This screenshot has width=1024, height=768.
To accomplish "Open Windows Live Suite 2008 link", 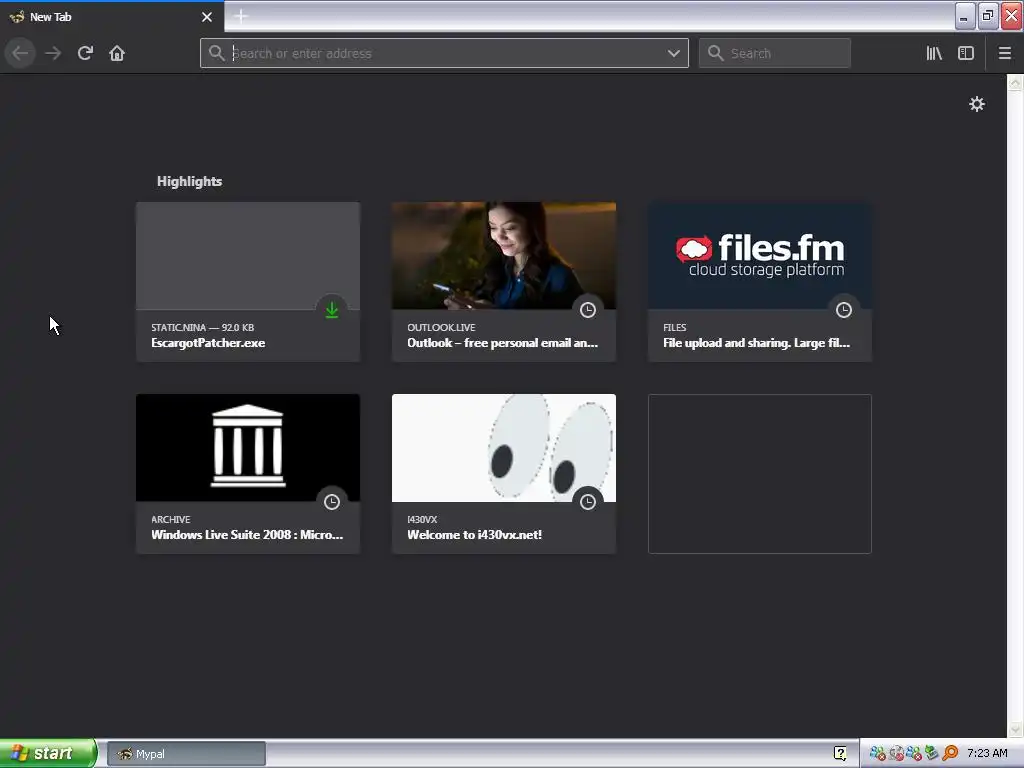I will point(247,535).
